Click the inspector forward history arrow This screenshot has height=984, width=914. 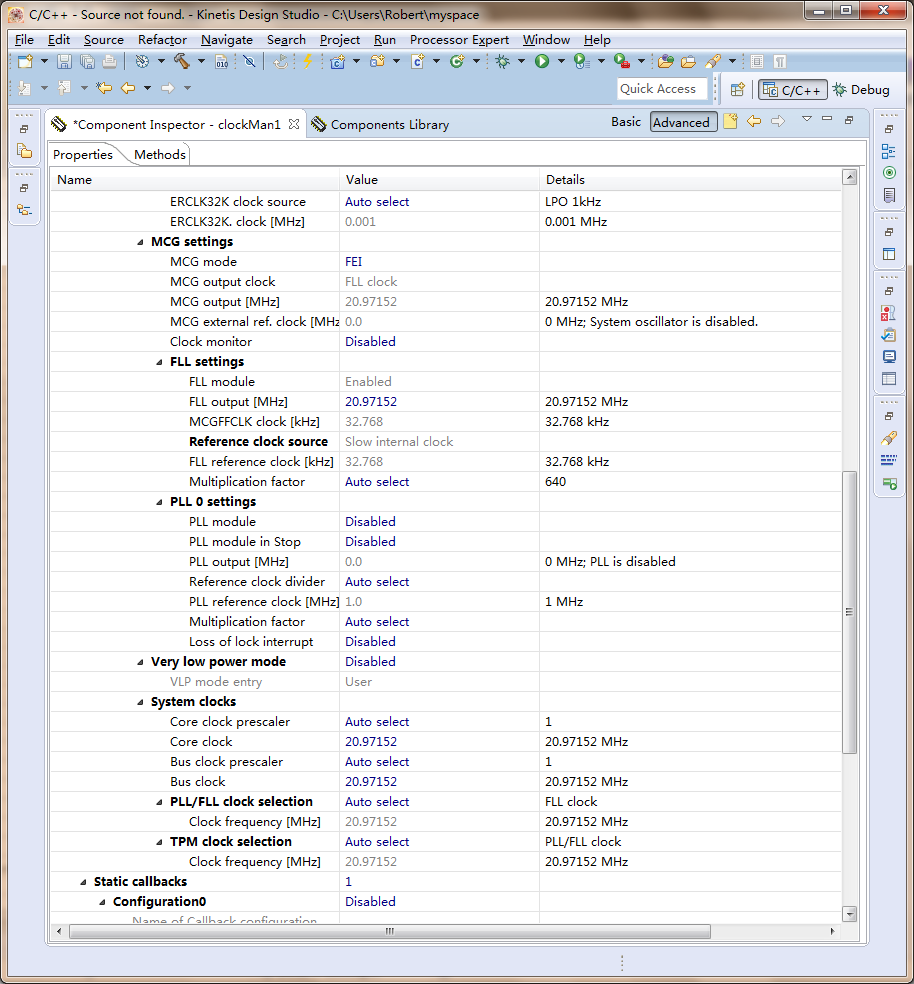[x=778, y=121]
